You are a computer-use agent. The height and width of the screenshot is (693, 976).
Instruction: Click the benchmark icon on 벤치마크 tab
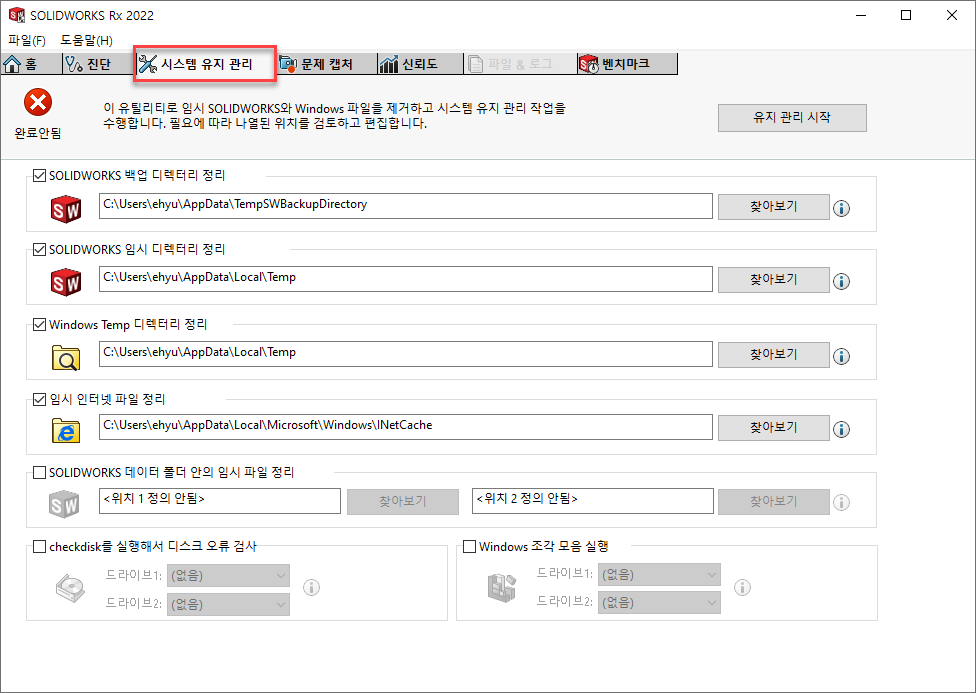[x=589, y=64]
